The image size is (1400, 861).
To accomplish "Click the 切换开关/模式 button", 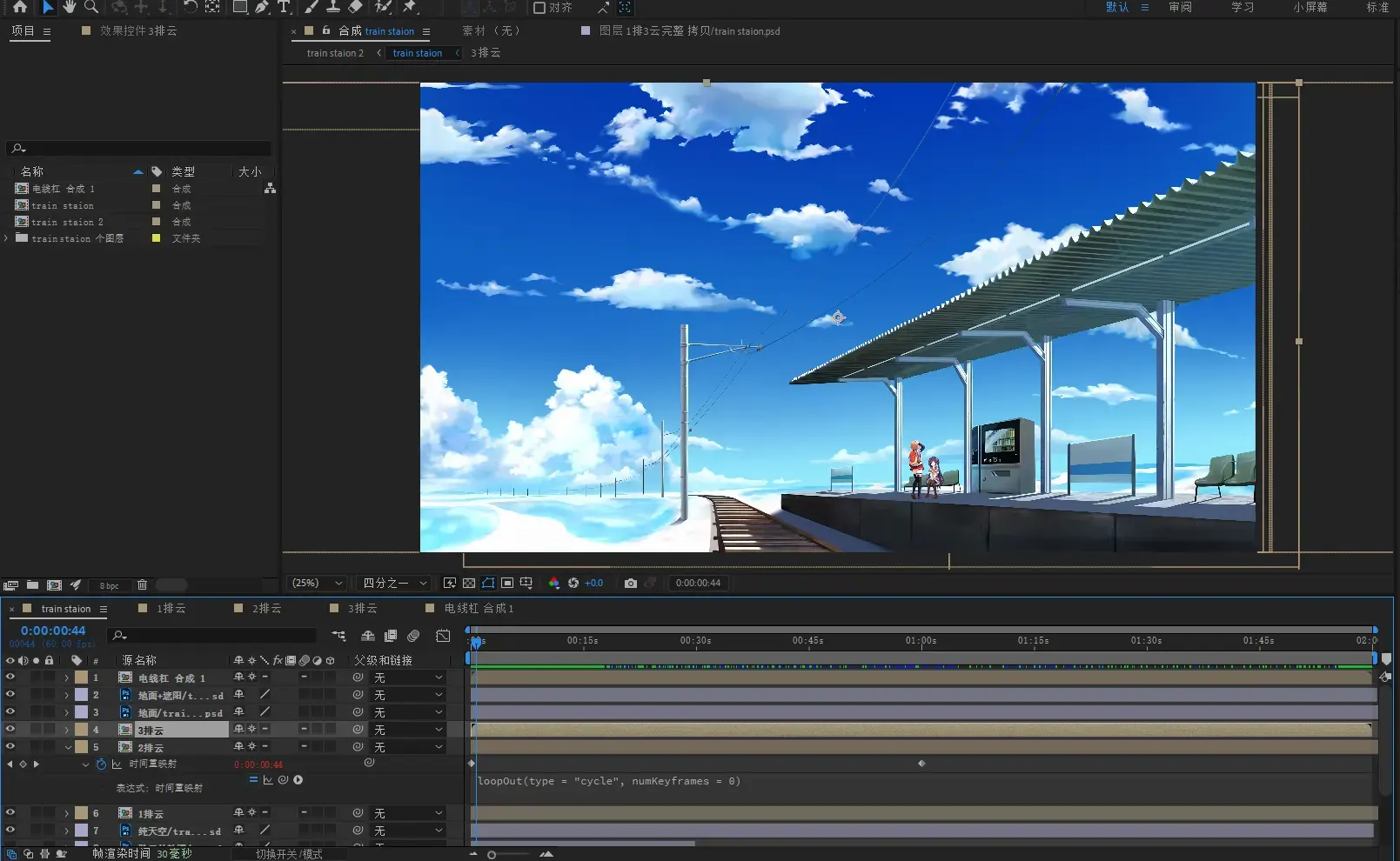I will [289, 854].
